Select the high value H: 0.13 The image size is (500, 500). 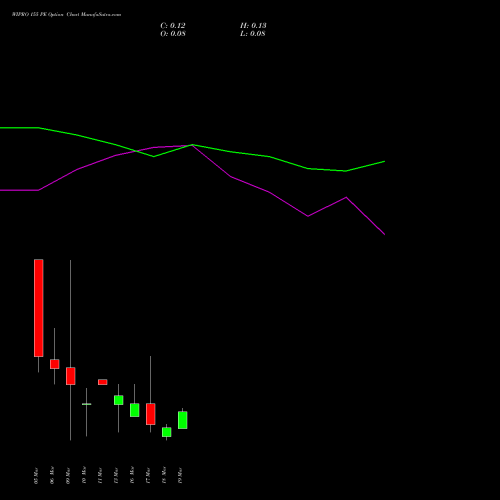point(253,26)
